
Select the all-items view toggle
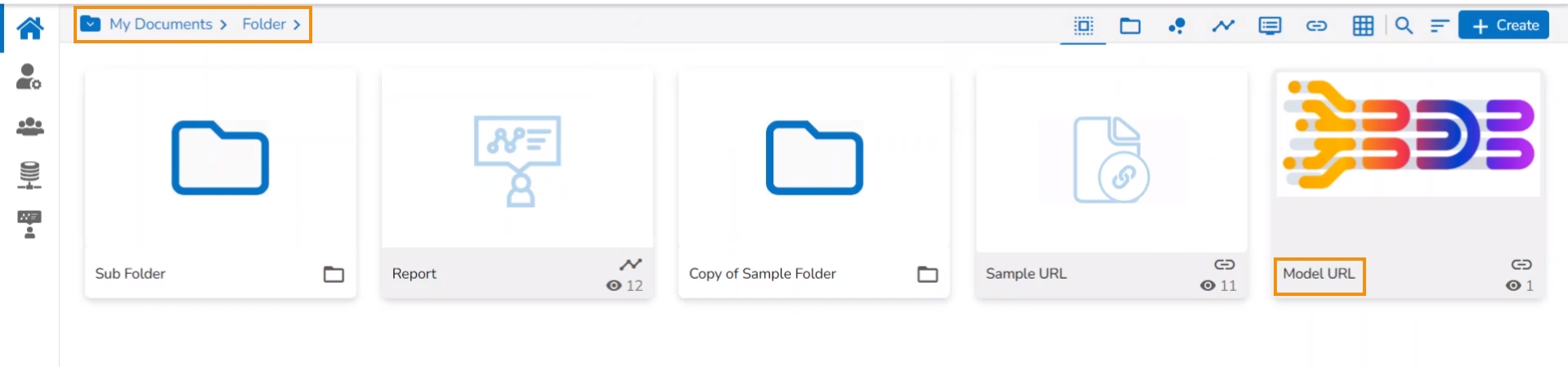1083,26
